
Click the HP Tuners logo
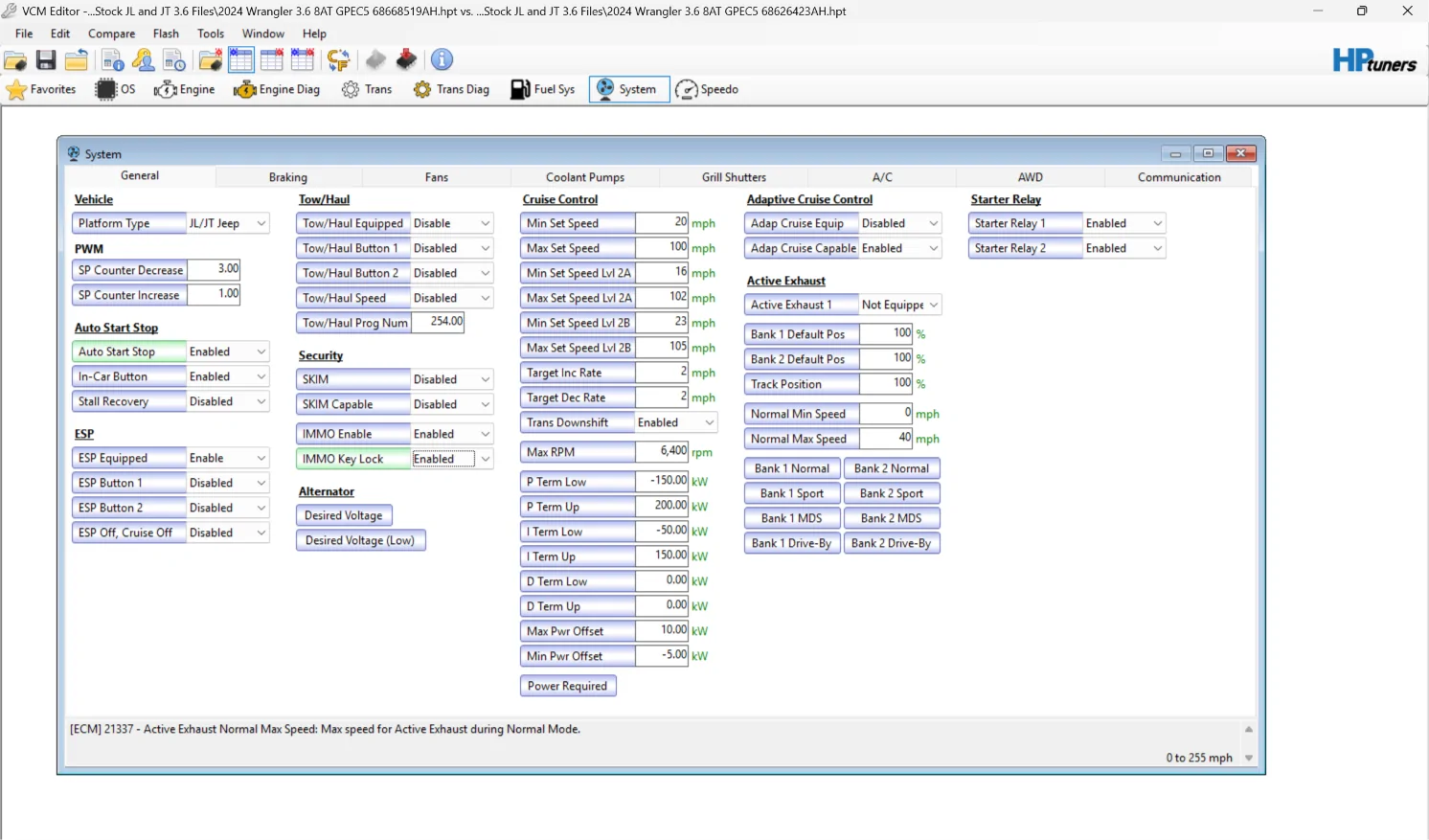[1374, 61]
